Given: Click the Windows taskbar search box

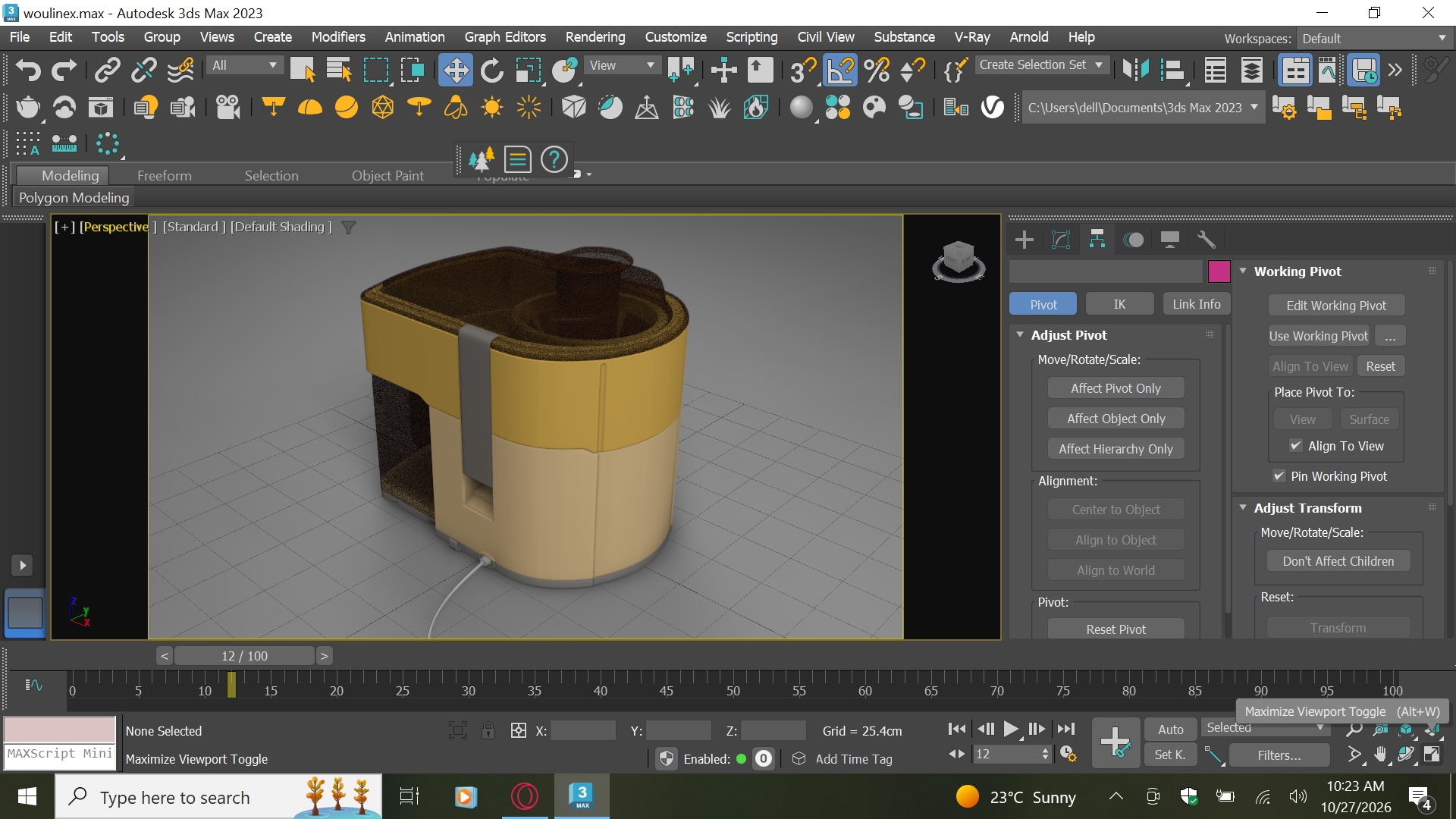Looking at the screenshot, I should [x=218, y=797].
